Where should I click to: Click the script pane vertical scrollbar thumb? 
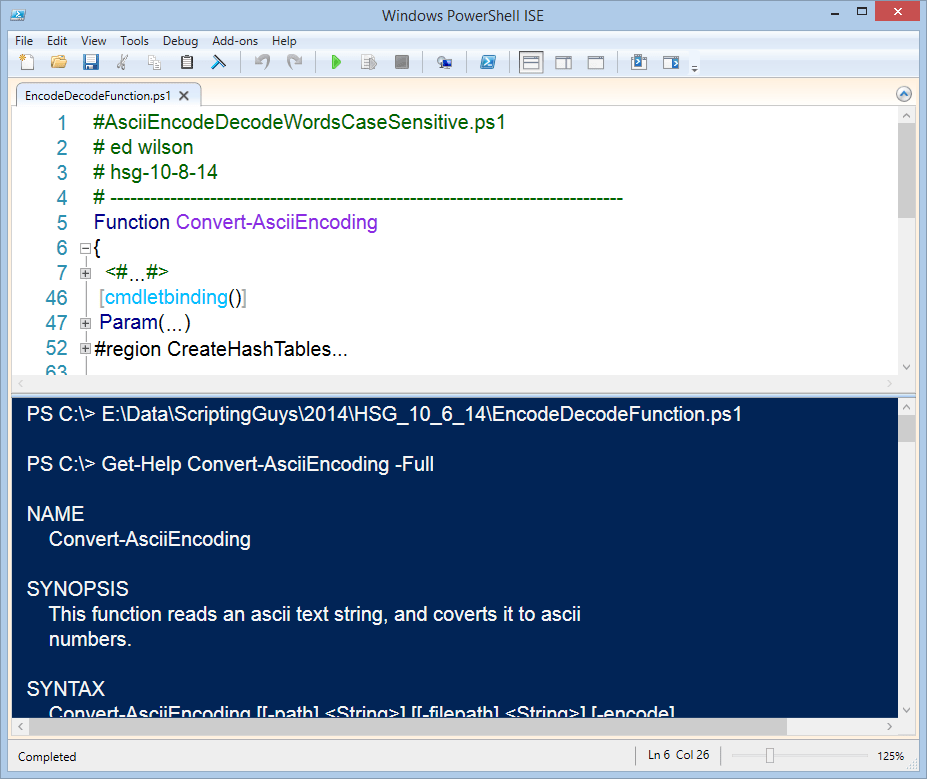tap(906, 171)
